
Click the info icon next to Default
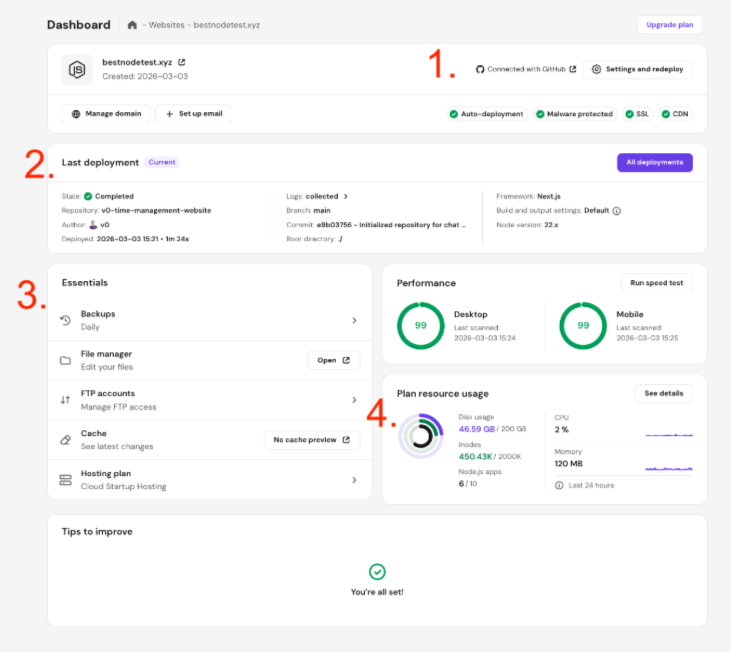pos(617,211)
